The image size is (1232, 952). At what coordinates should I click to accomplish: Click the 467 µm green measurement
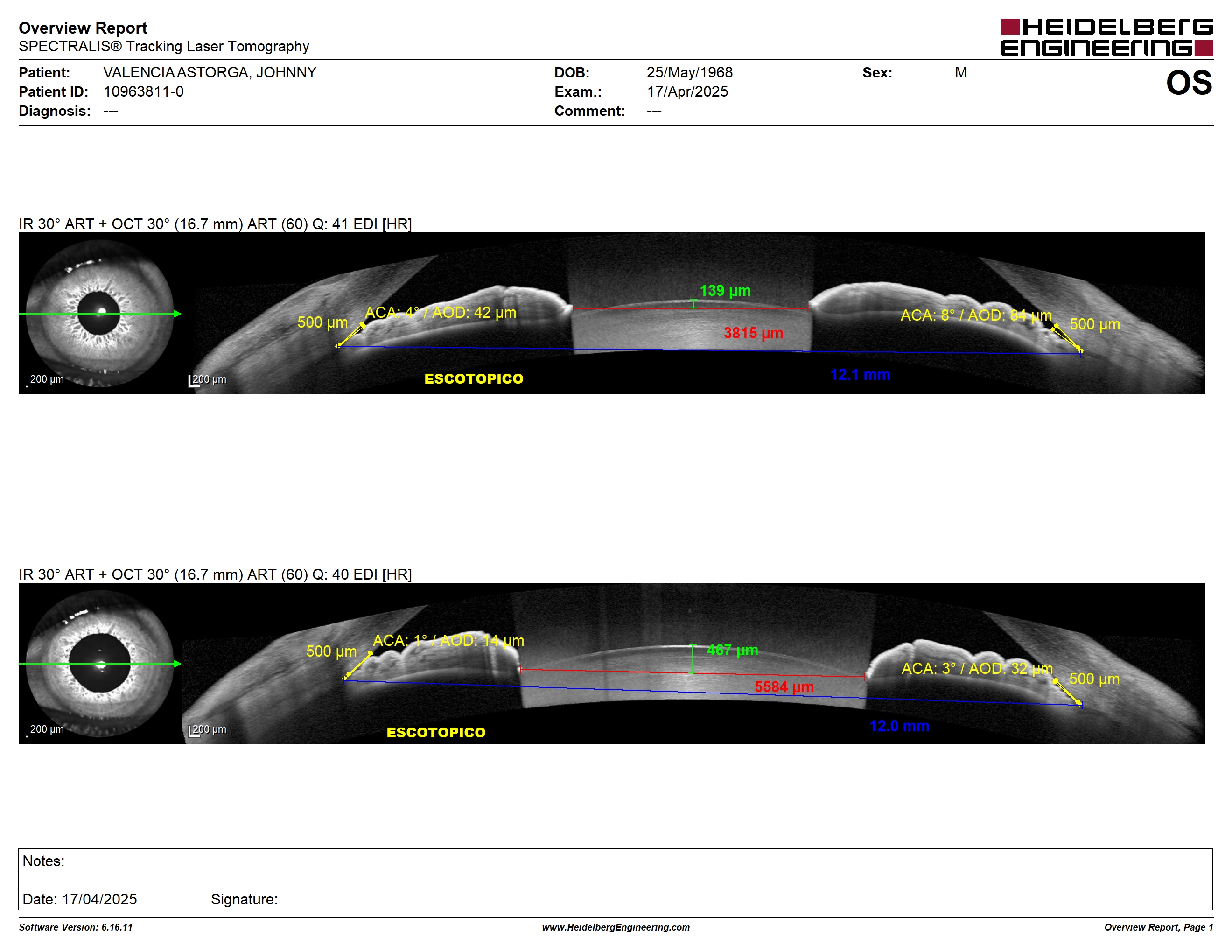[x=732, y=650]
